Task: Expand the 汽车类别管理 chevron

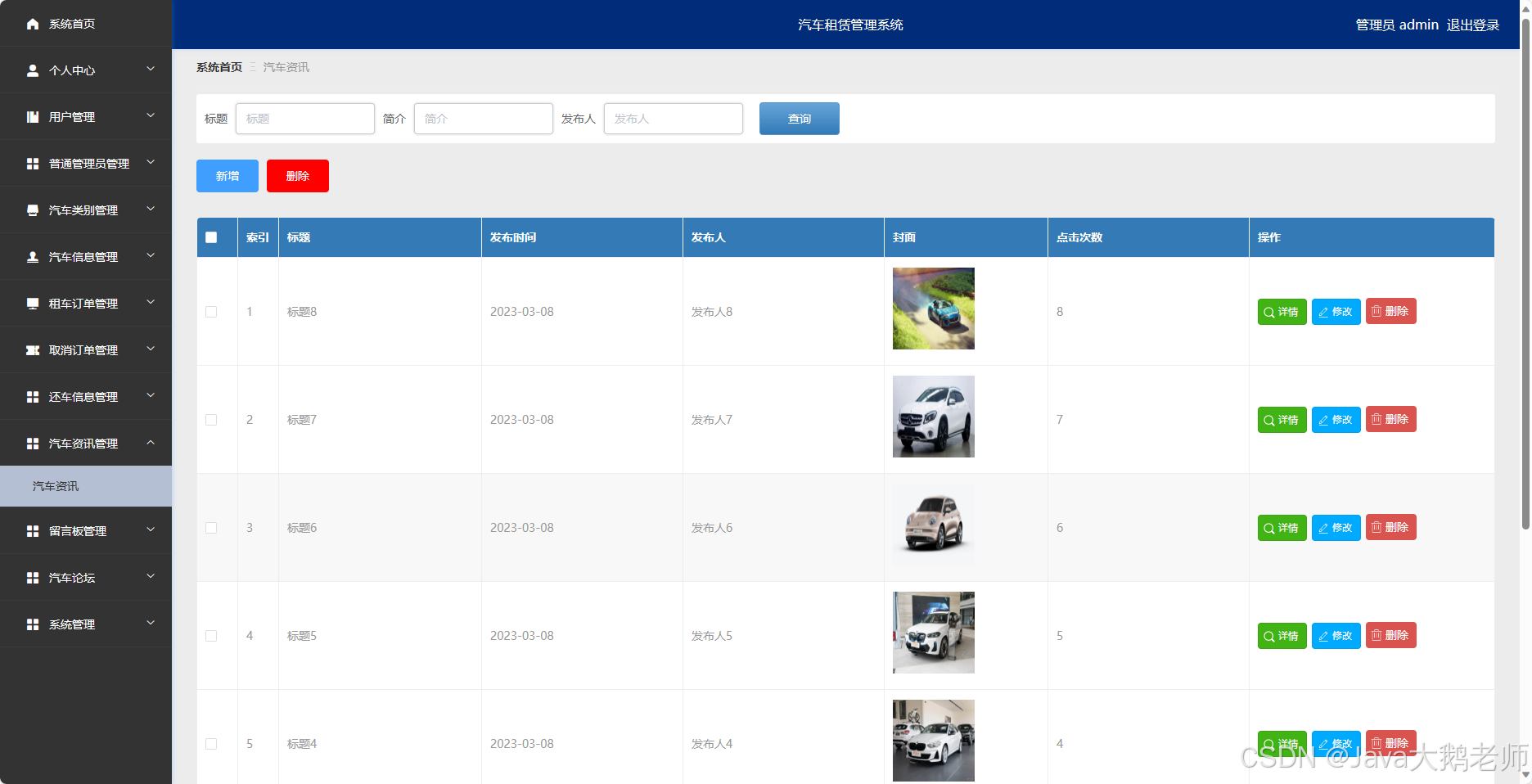Action: click(151, 210)
